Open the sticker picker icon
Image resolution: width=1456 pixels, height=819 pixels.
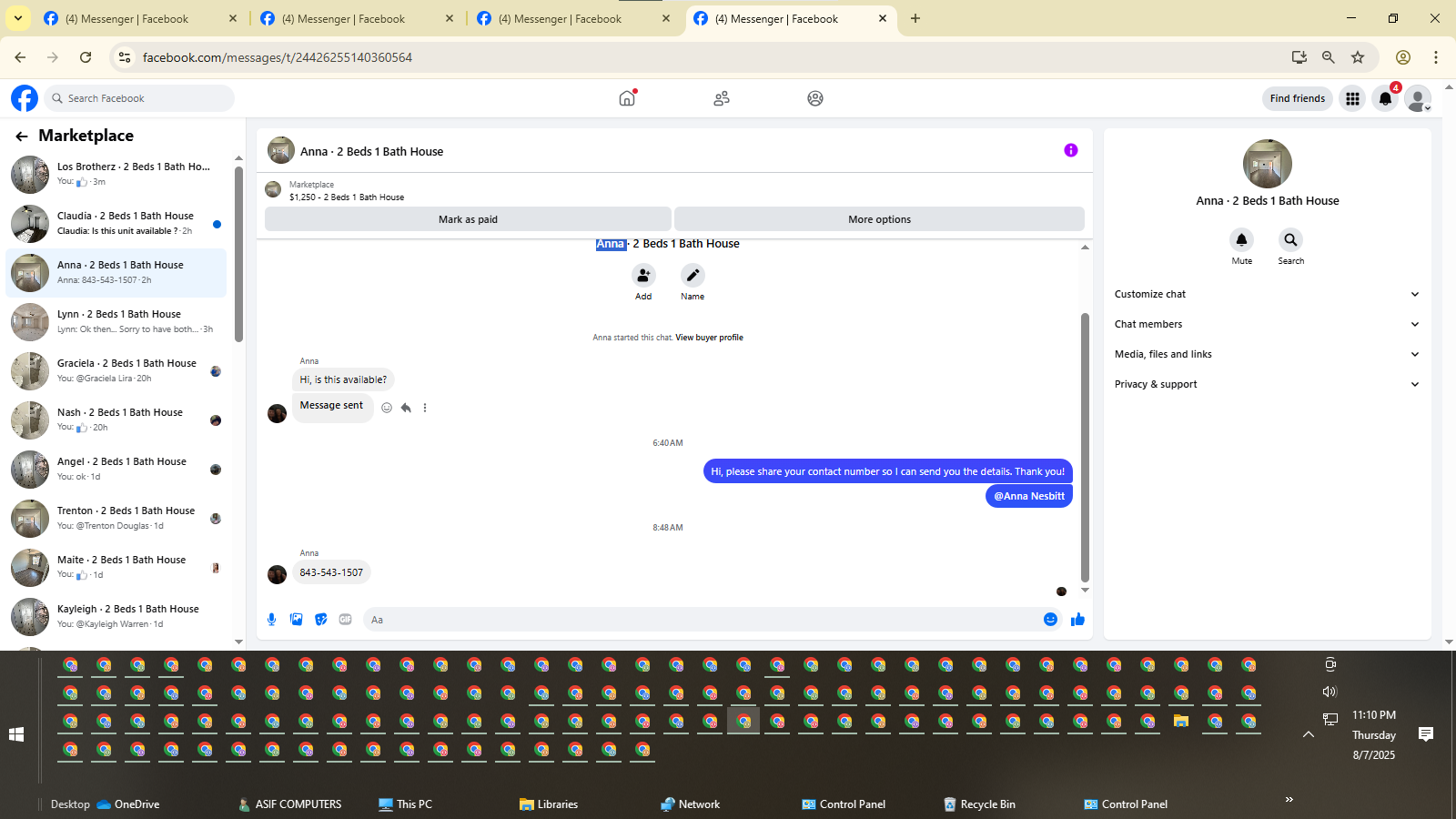tap(320, 620)
